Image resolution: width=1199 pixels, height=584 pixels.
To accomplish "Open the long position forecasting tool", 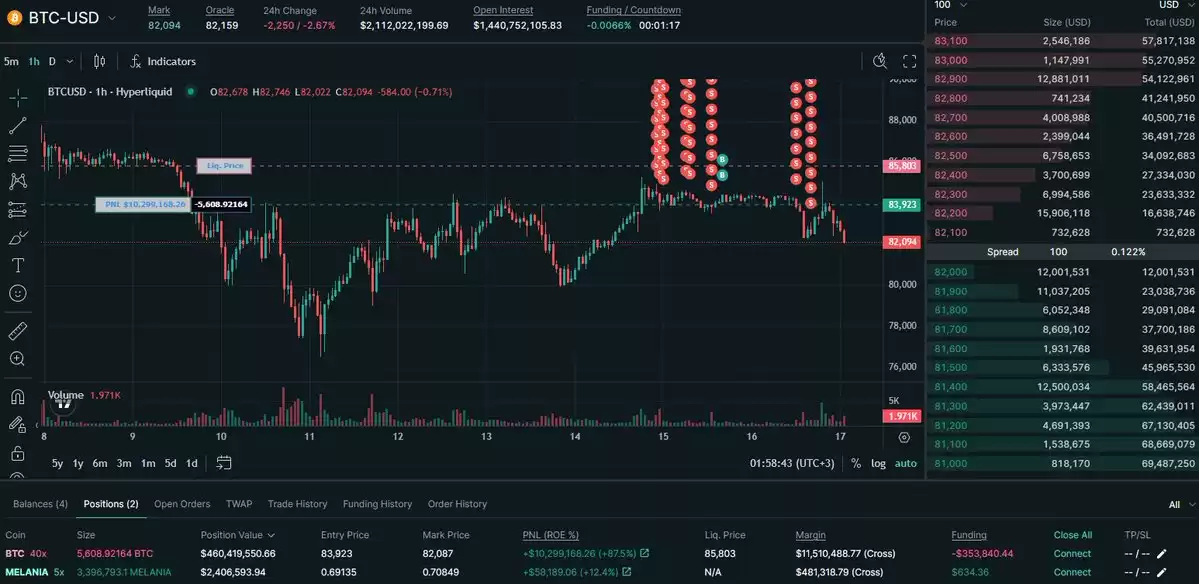I will pos(18,209).
